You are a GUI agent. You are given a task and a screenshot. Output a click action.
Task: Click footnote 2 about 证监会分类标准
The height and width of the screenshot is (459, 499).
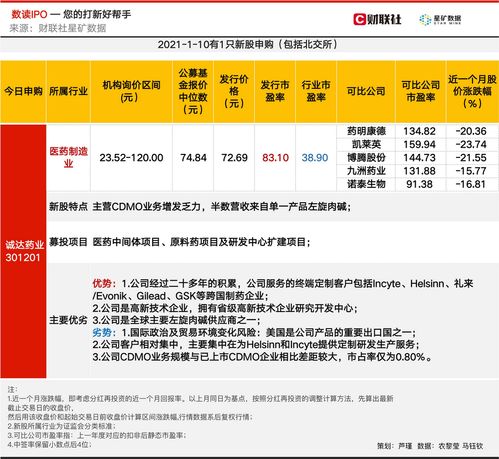62,426
